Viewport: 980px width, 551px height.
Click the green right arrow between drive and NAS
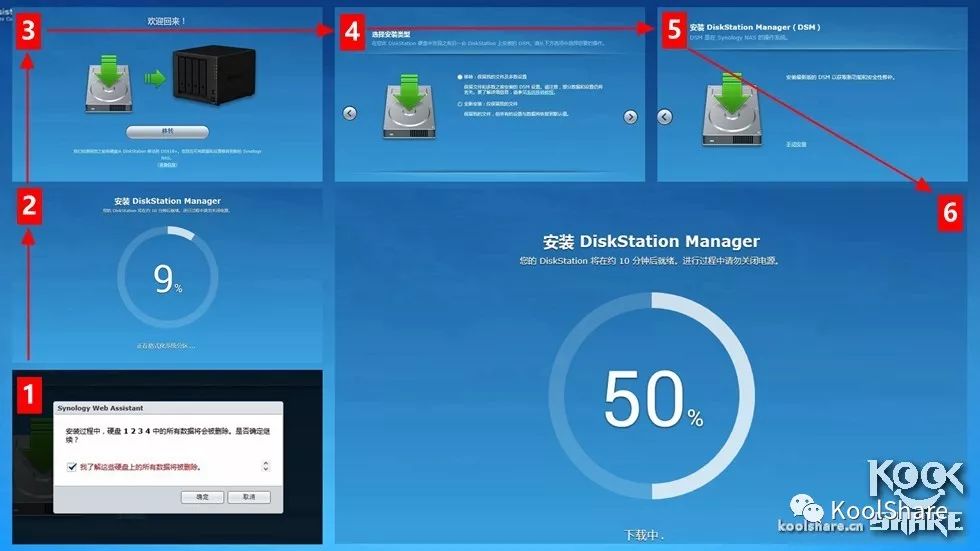(156, 79)
